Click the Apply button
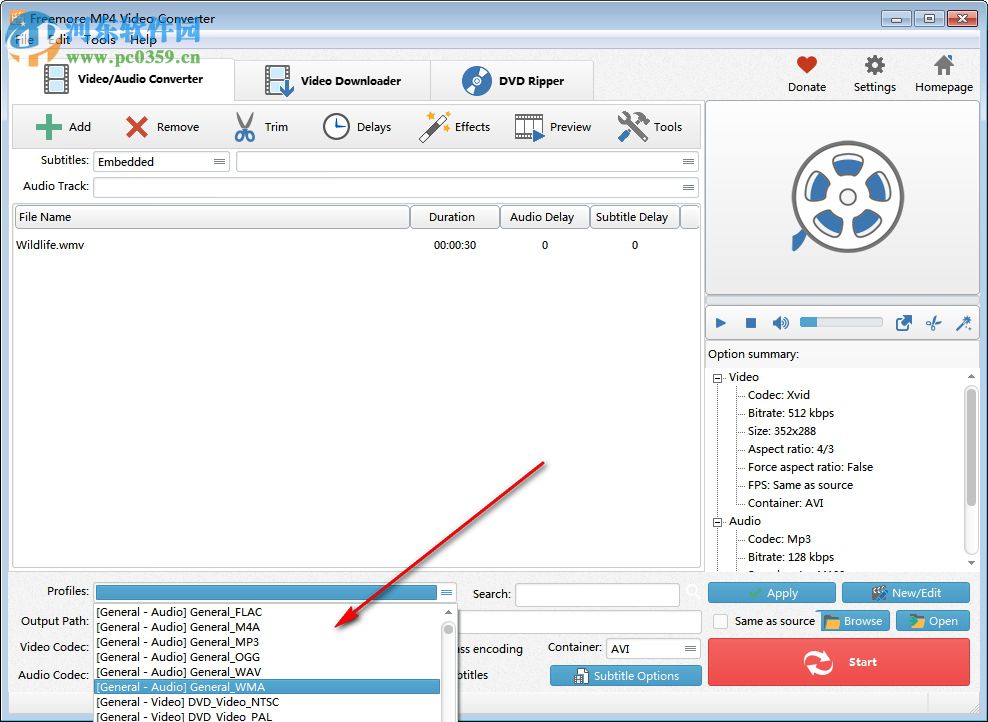The height and width of the screenshot is (722, 988). coord(771,592)
